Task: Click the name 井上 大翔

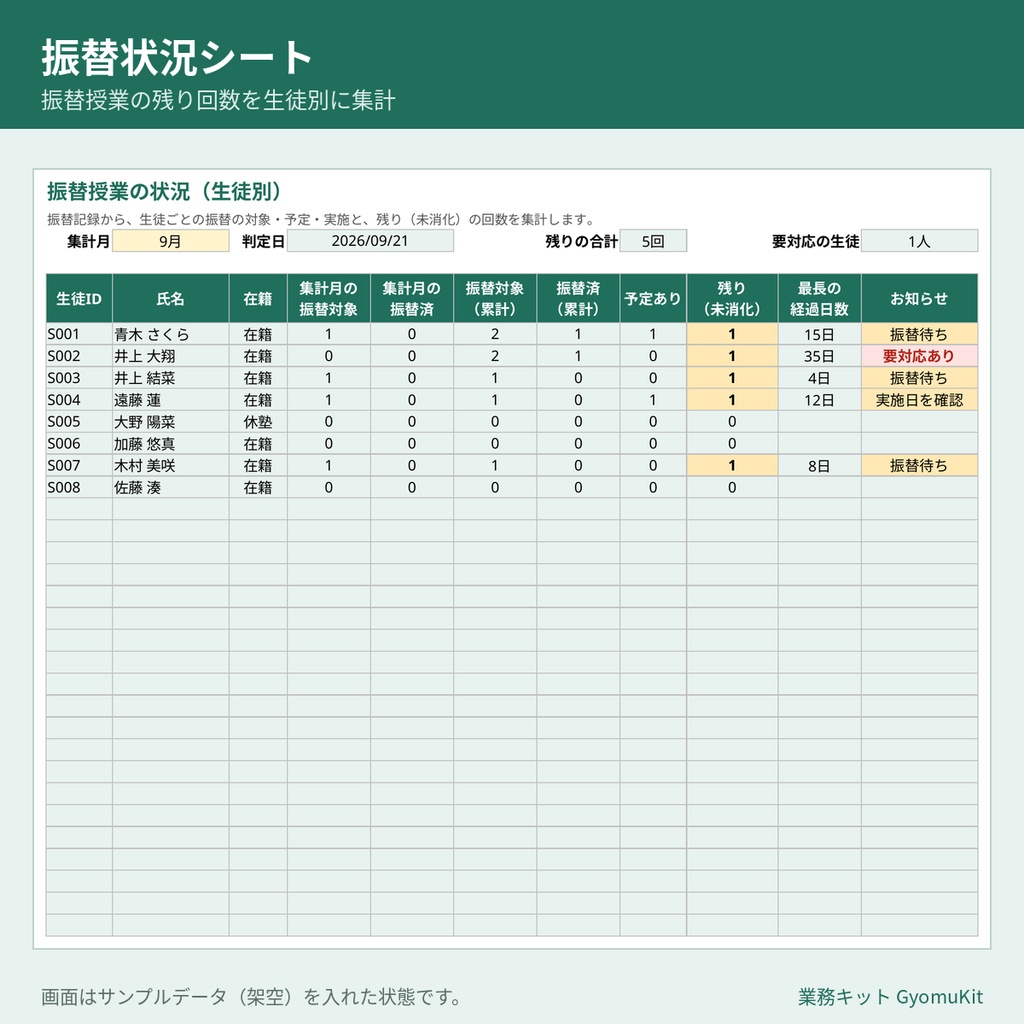Action: (x=144, y=356)
